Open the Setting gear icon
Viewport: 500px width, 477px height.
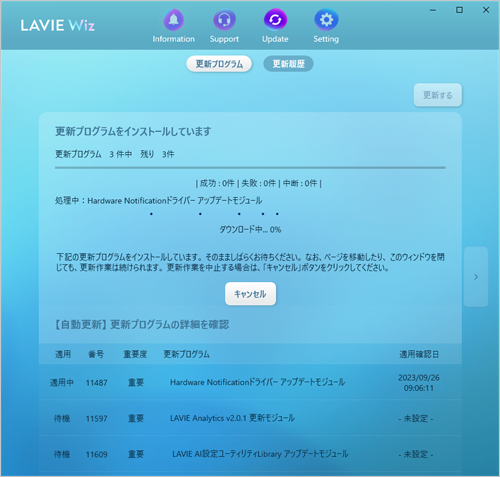click(x=326, y=20)
